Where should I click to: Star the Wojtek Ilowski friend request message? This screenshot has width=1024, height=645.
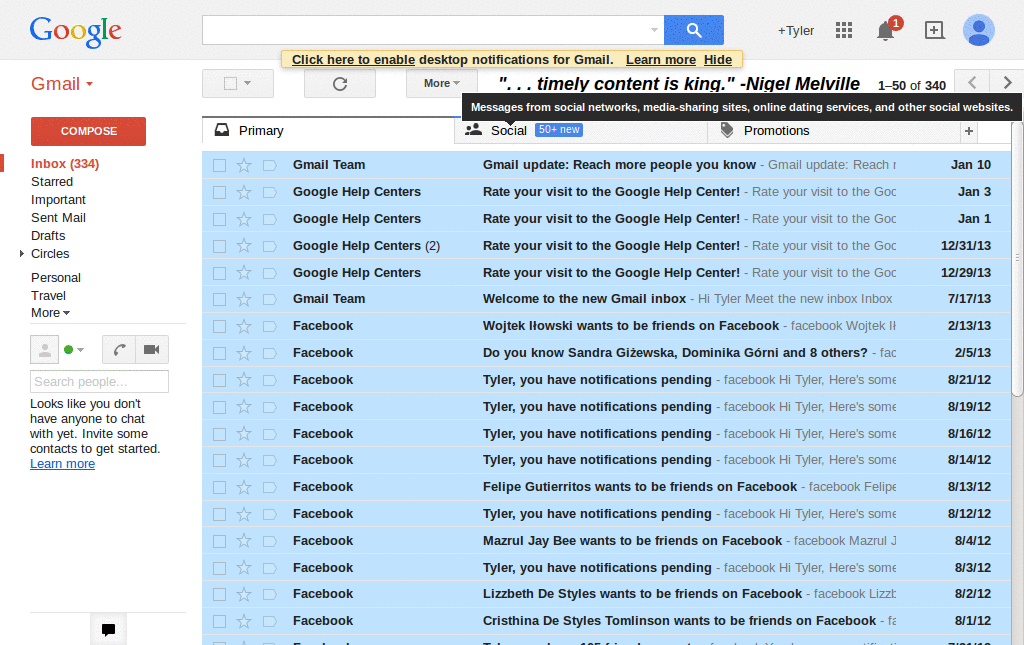tap(244, 326)
